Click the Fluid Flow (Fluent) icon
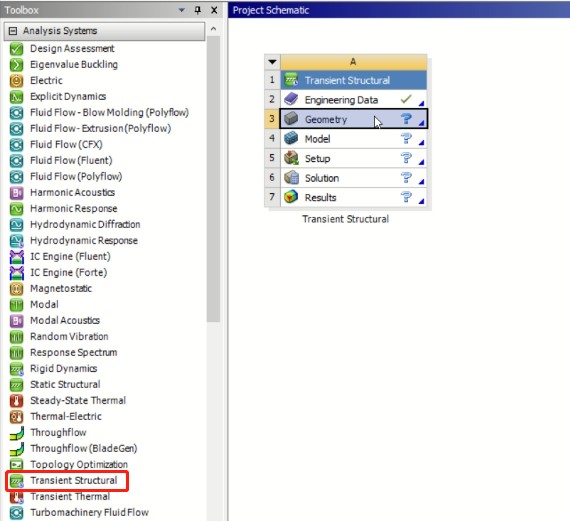The image size is (570, 521). (16, 161)
